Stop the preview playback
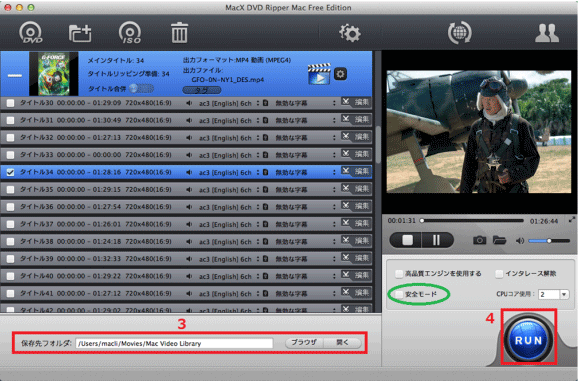Image resolution: width=579 pixels, height=381 pixels. click(407, 240)
